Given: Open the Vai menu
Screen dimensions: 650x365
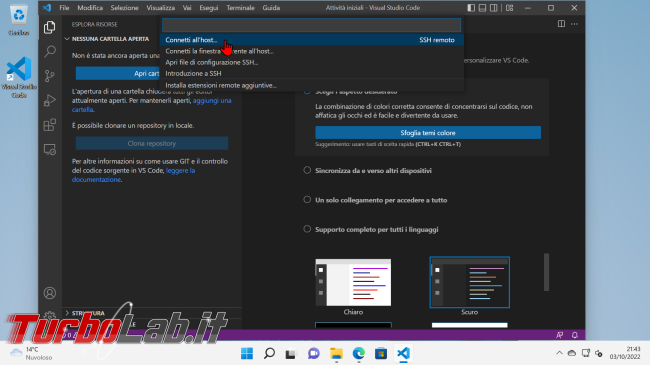Looking at the screenshot, I should pos(187,8).
